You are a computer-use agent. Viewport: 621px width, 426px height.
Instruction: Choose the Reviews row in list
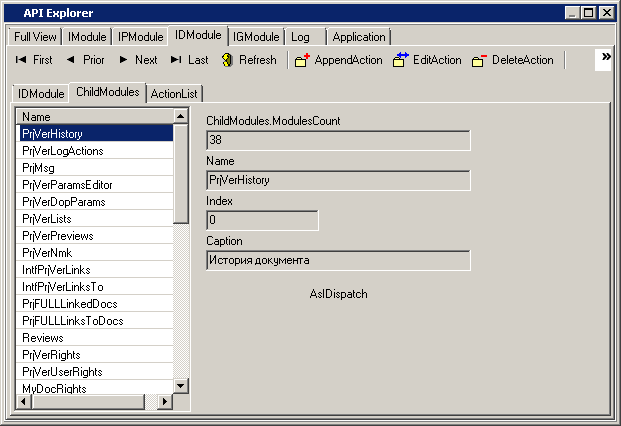pyautogui.click(x=43, y=338)
